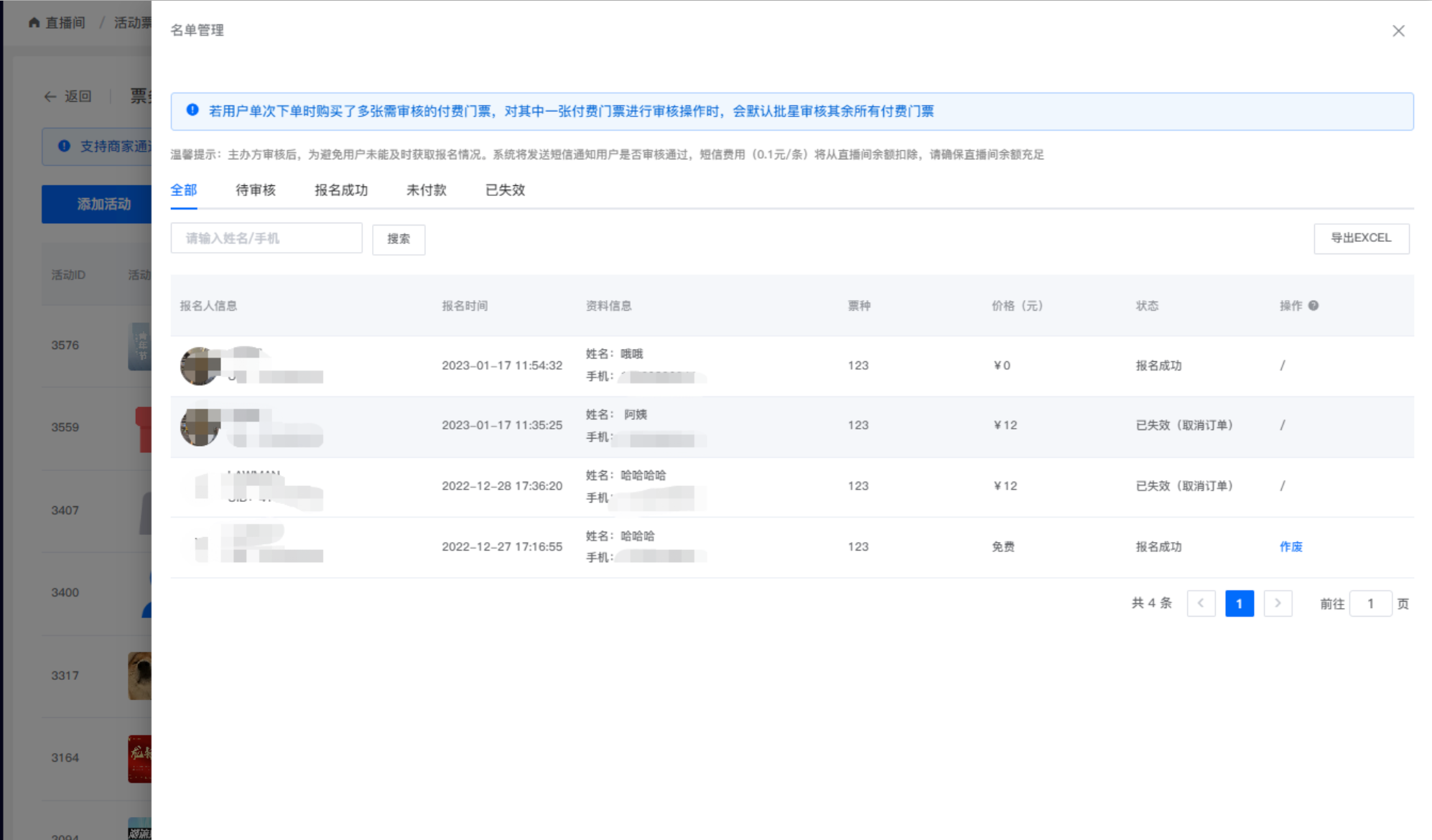Switch to the 报名成功 tab
This screenshot has width=1432, height=840.
pos(340,190)
